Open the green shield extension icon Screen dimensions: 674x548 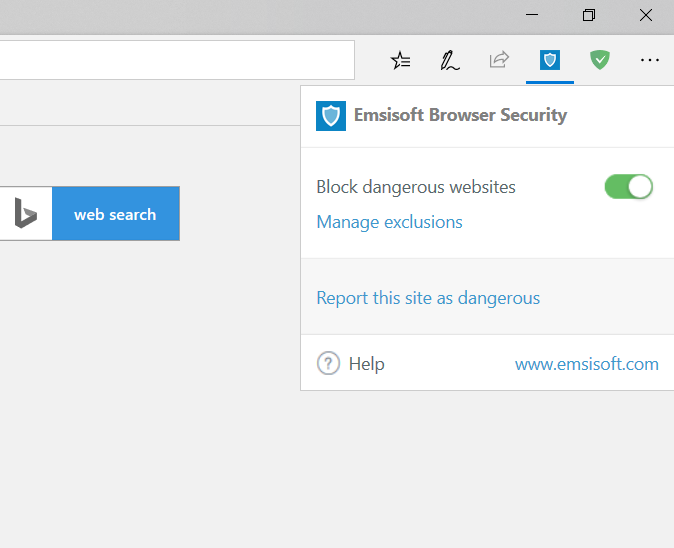point(599,60)
